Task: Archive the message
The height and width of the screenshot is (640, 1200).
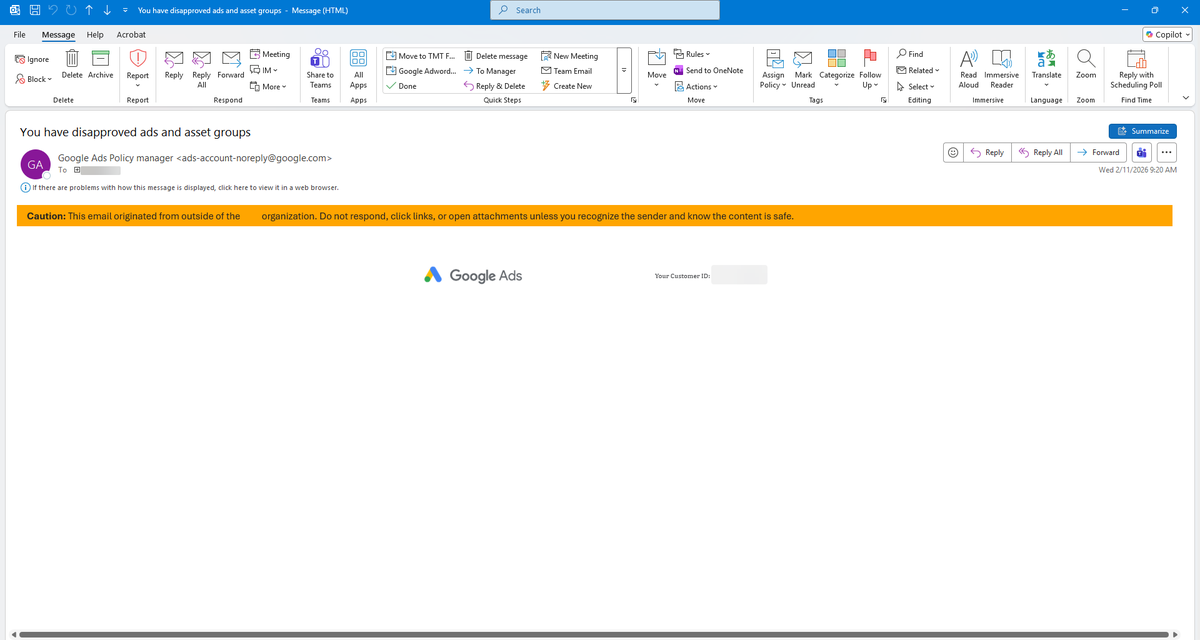Action: point(100,65)
